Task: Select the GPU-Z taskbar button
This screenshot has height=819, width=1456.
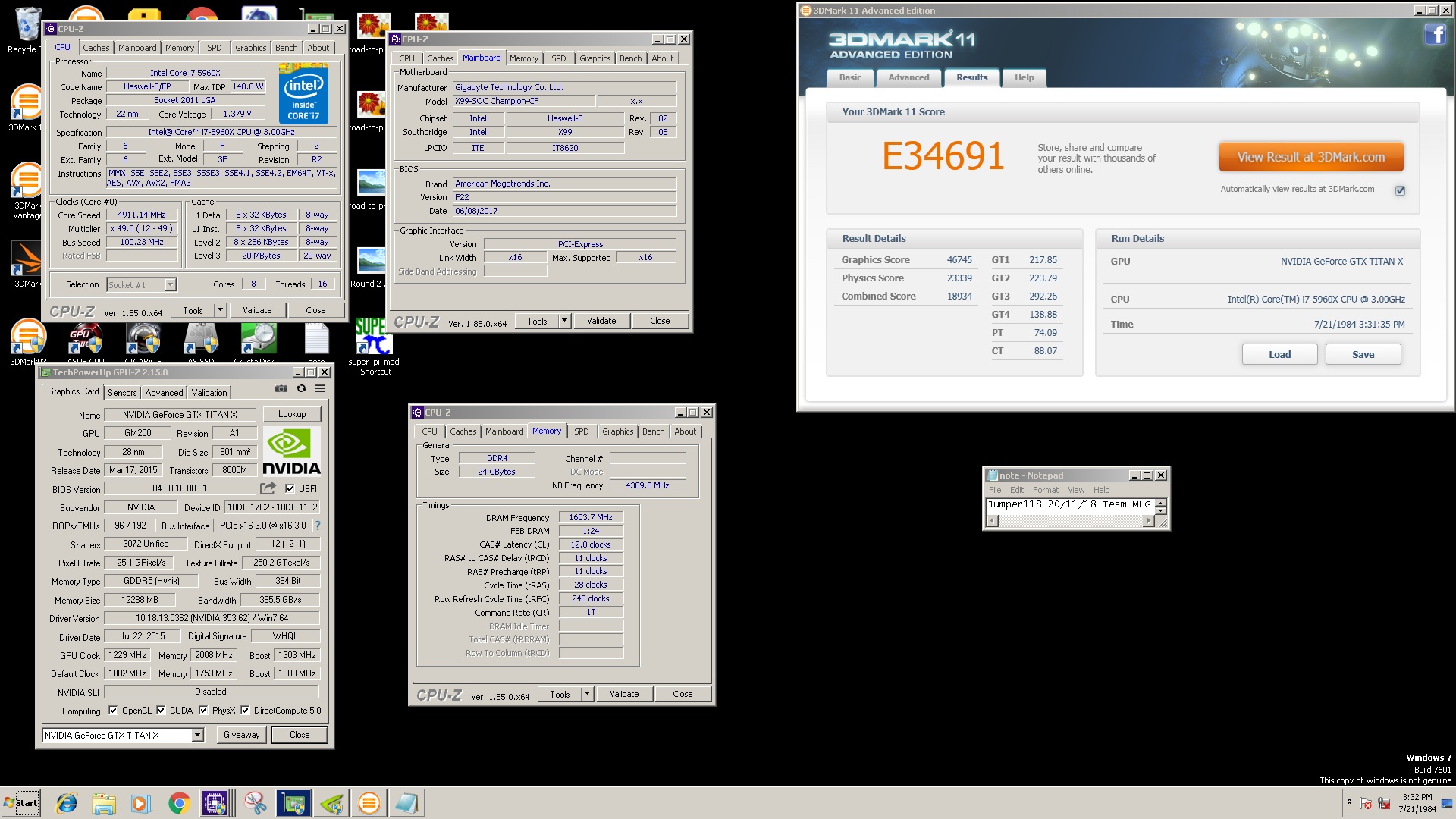Action: 293,803
